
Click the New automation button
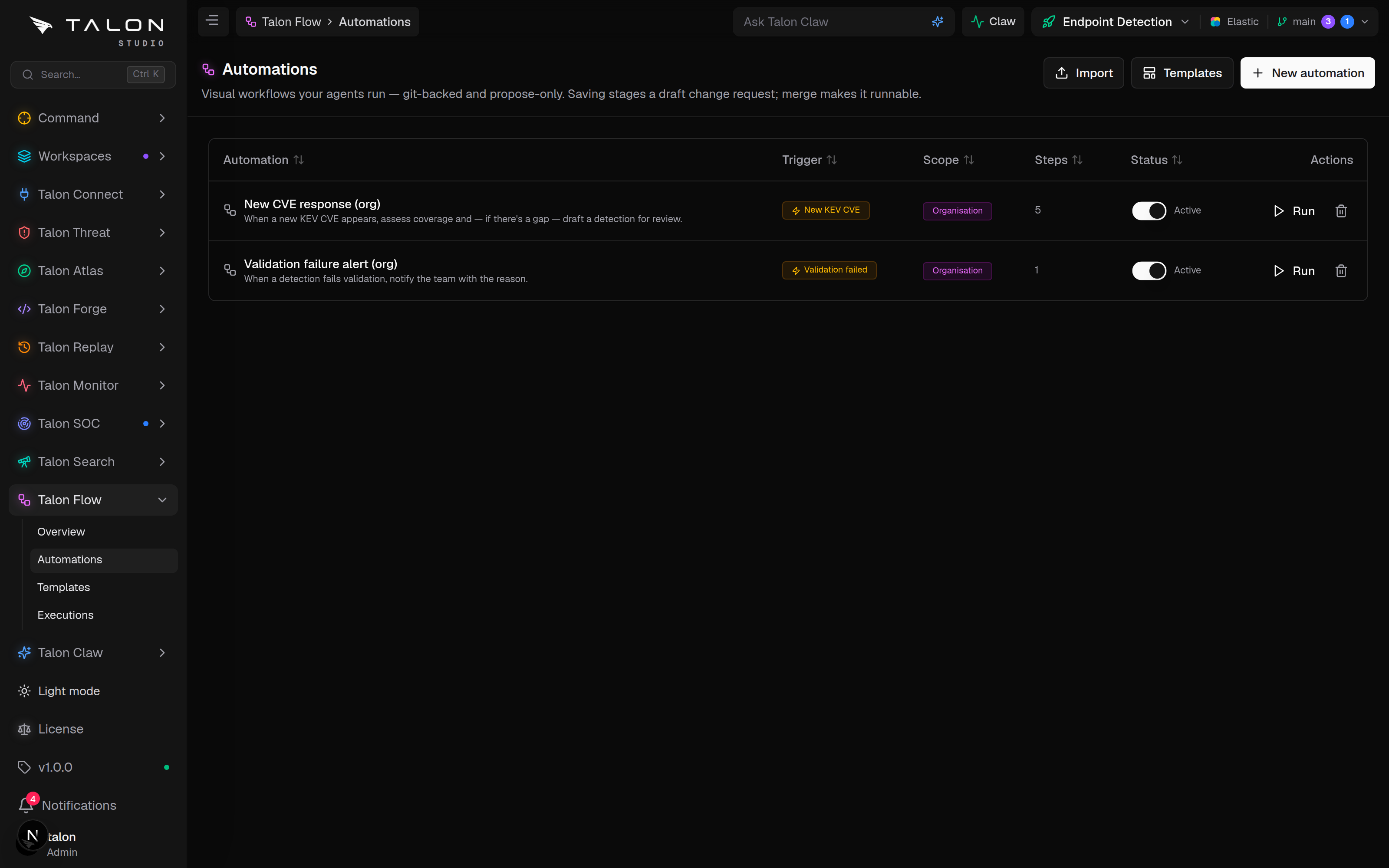(x=1307, y=73)
